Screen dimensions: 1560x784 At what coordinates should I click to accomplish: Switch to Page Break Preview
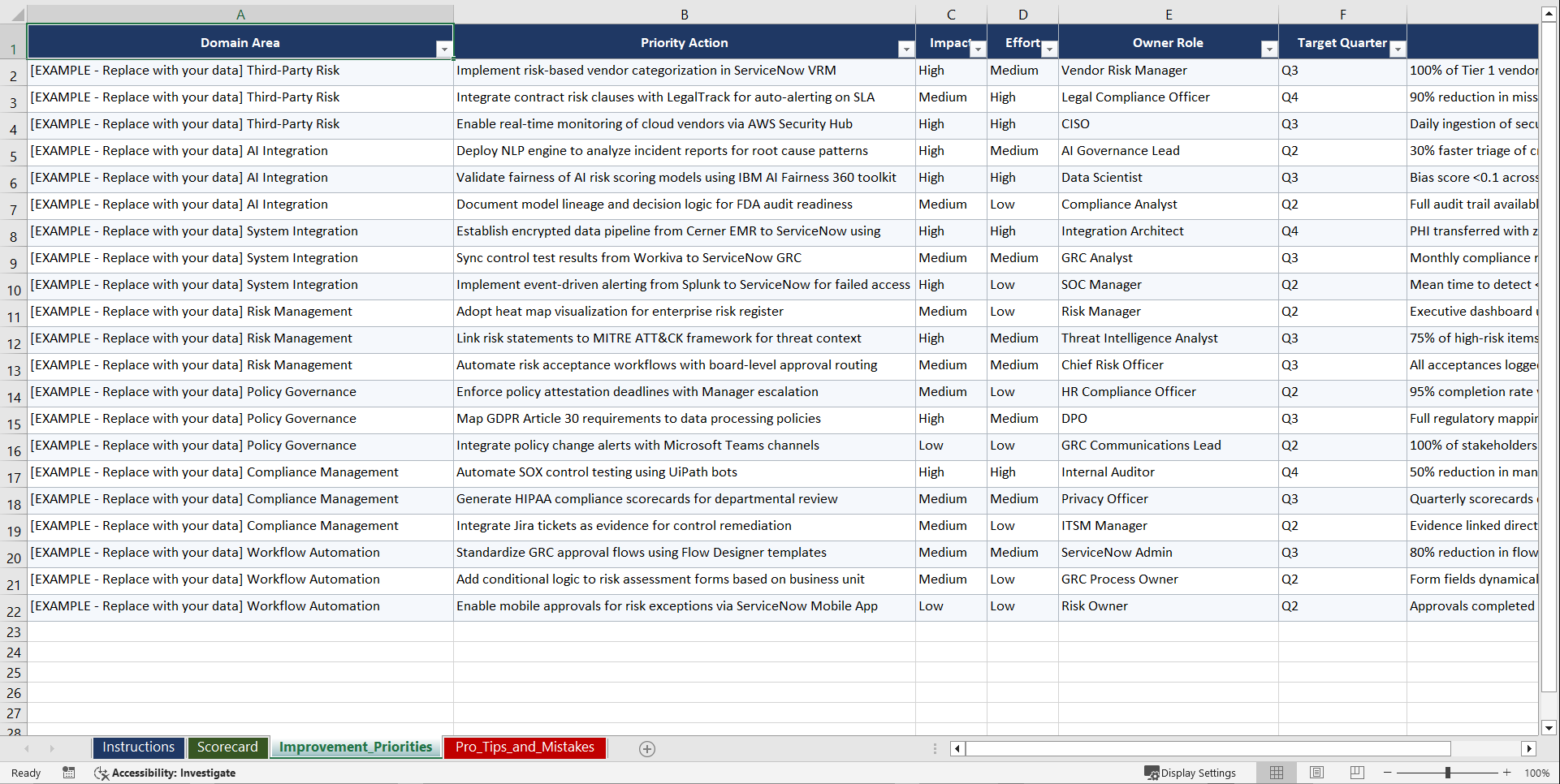point(1357,773)
